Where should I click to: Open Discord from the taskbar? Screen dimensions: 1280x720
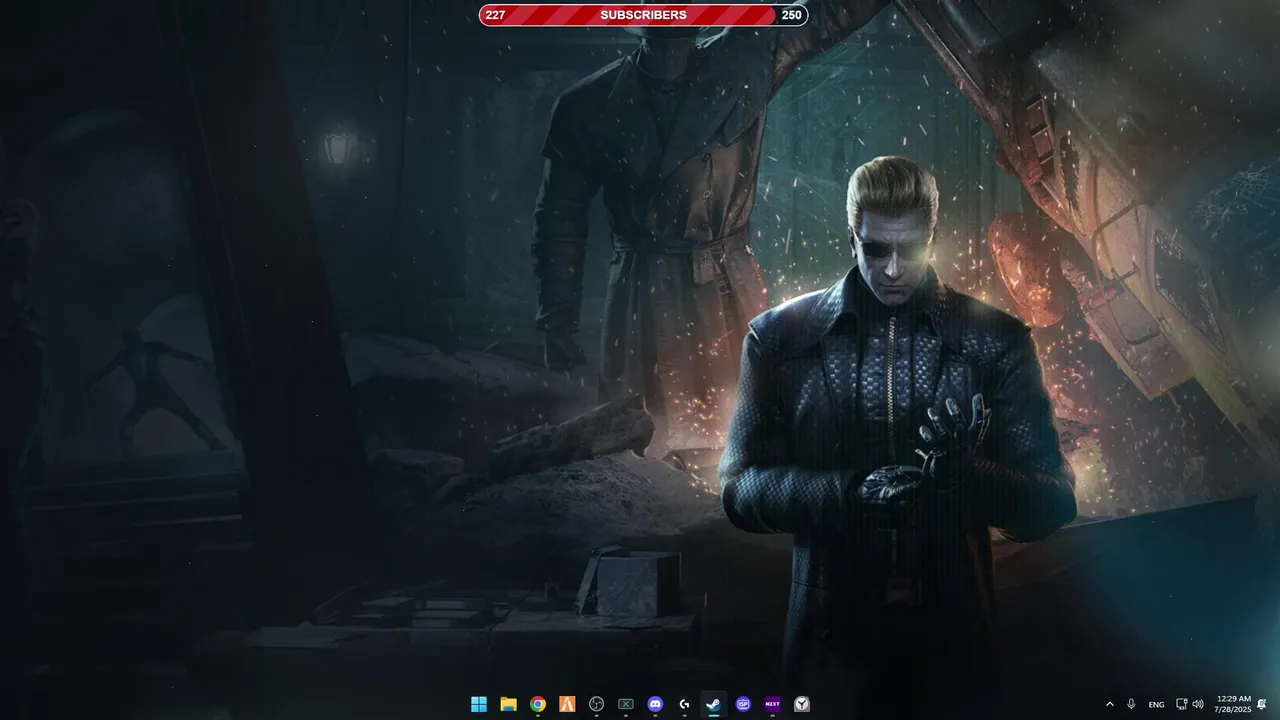point(655,704)
